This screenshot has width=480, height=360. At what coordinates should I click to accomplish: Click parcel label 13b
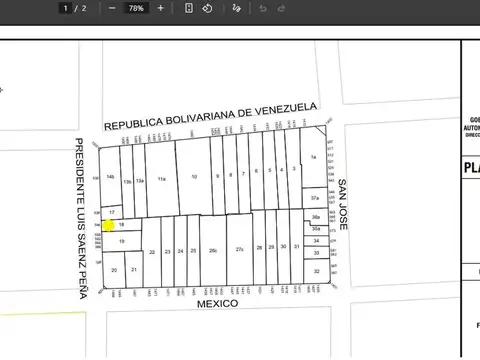127,182
